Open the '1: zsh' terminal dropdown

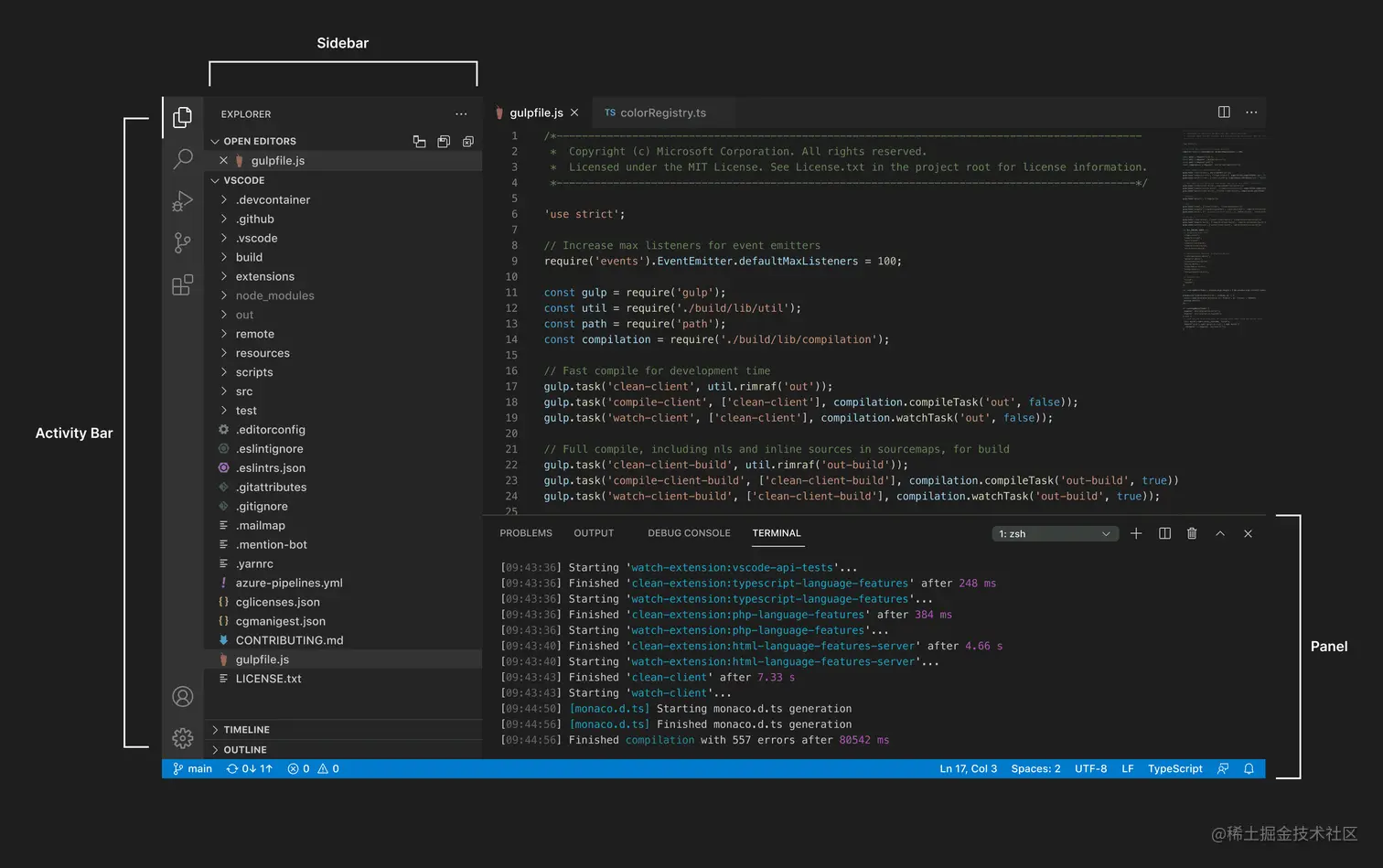click(x=1055, y=534)
